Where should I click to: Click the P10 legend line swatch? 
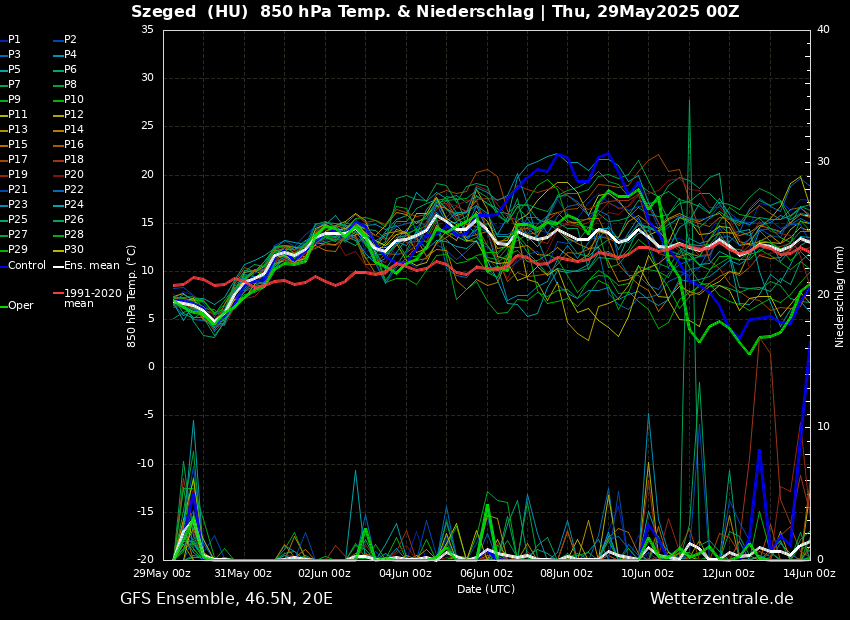click(x=58, y=100)
